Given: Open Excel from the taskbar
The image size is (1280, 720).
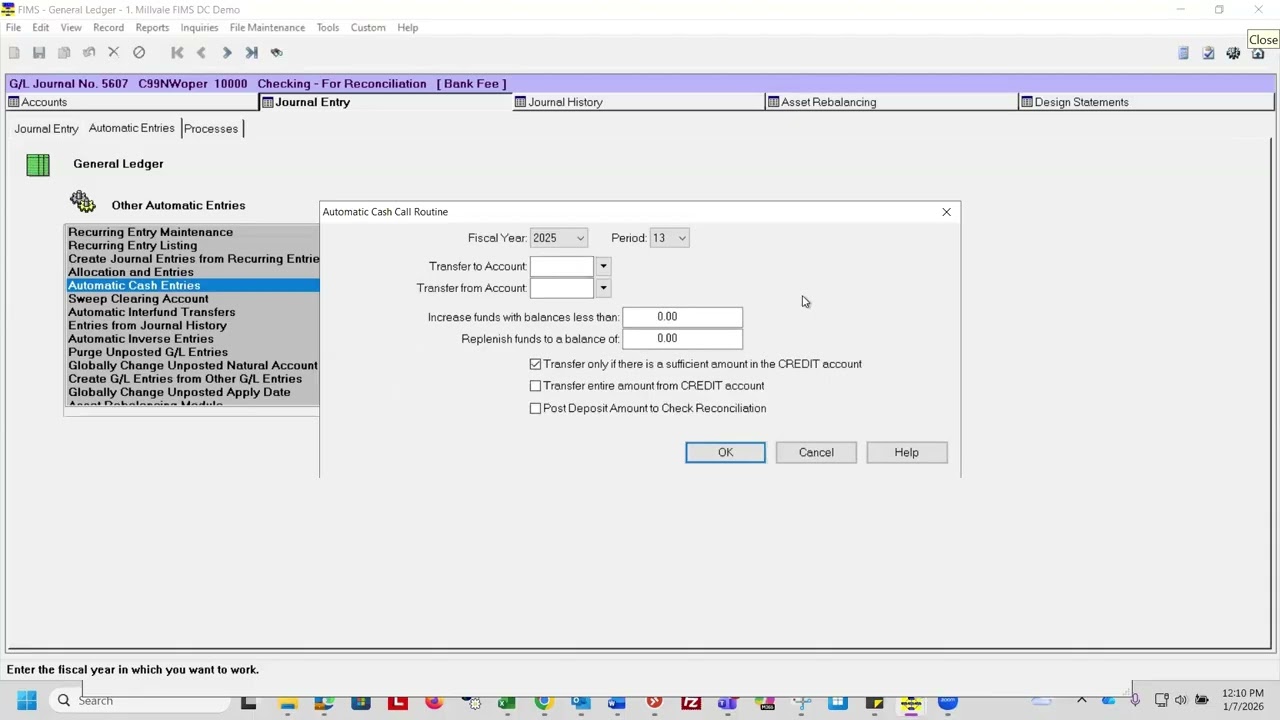Looking at the screenshot, I should tap(507, 702).
